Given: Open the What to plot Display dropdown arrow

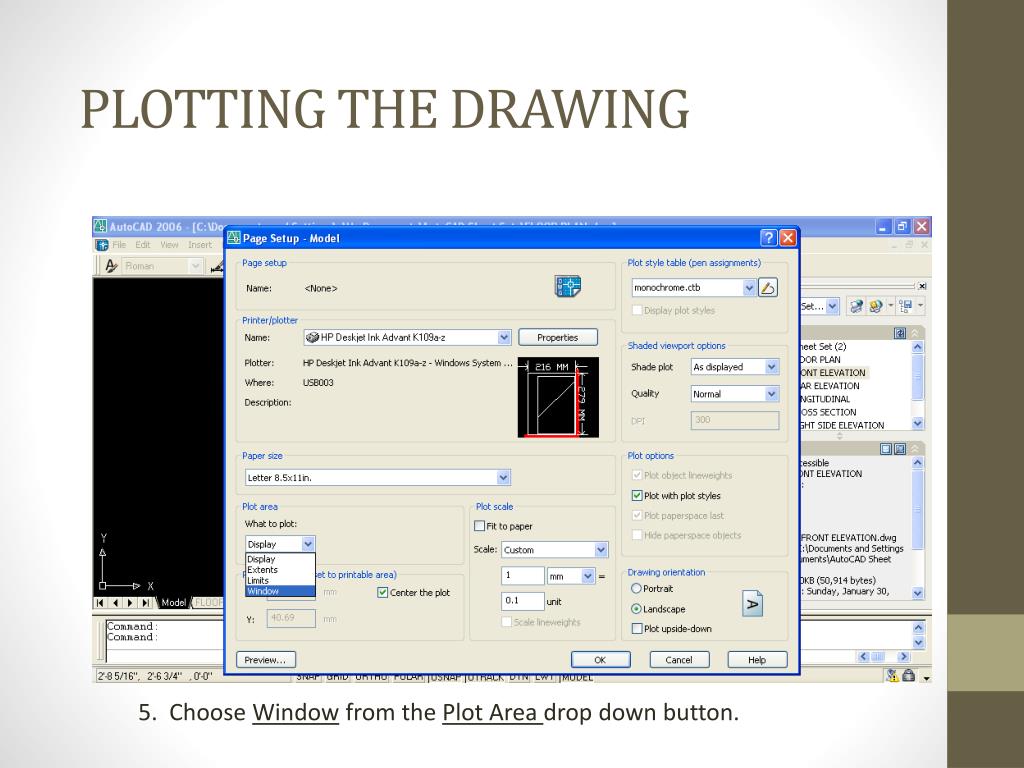Looking at the screenshot, I should [308, 543].
